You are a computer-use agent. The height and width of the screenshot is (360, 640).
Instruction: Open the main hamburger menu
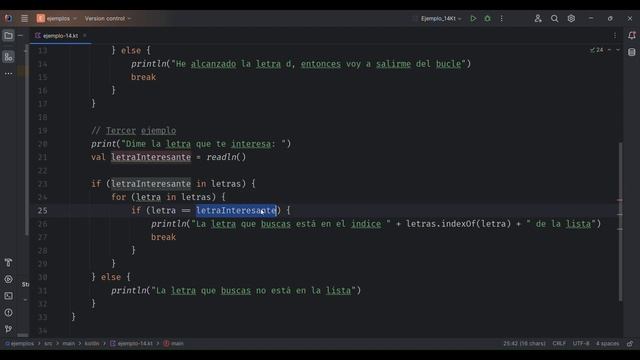pos(24,18)
